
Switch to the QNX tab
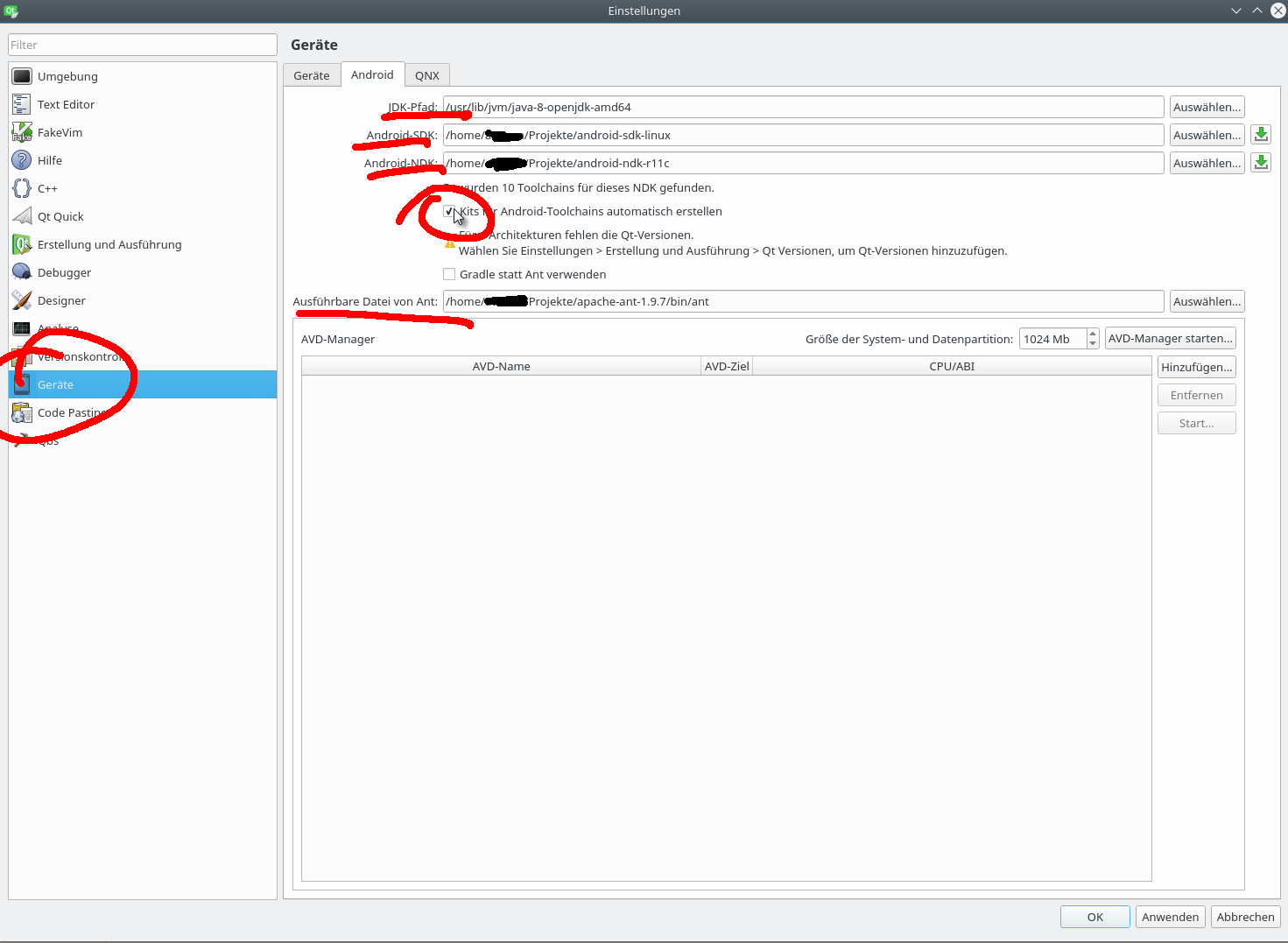(427, 75)
